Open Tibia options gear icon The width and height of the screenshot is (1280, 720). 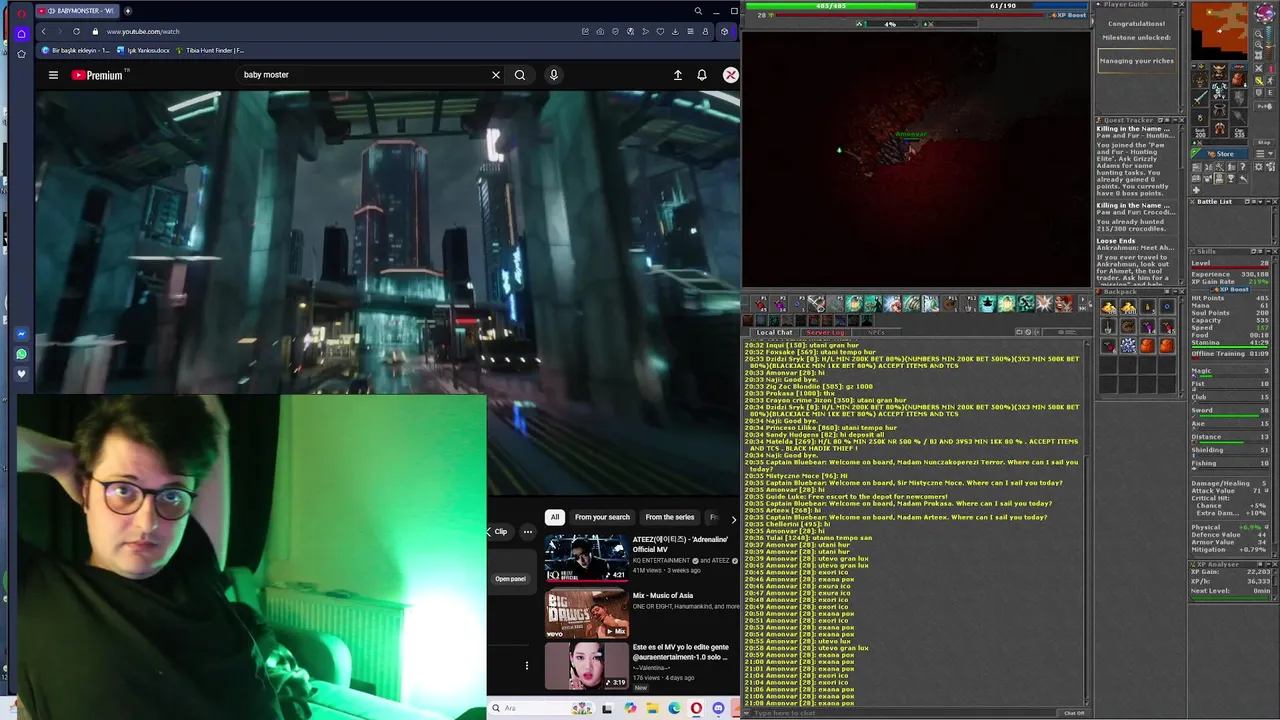pyautogui.click(x=1258, y=167)
